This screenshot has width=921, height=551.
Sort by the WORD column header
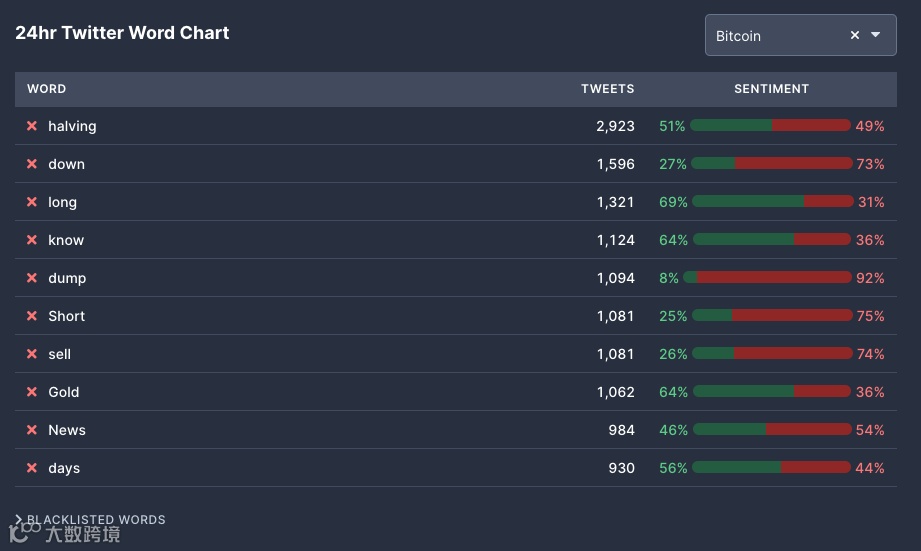[x=46, y=89]
